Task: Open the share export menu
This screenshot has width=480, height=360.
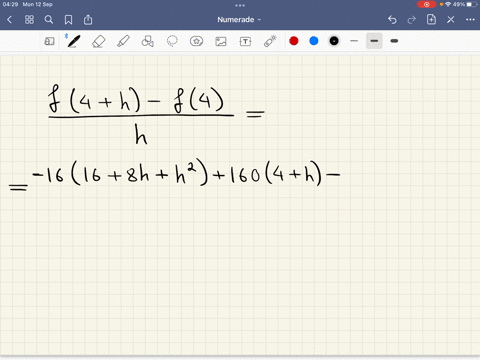Action: point(88,20)
